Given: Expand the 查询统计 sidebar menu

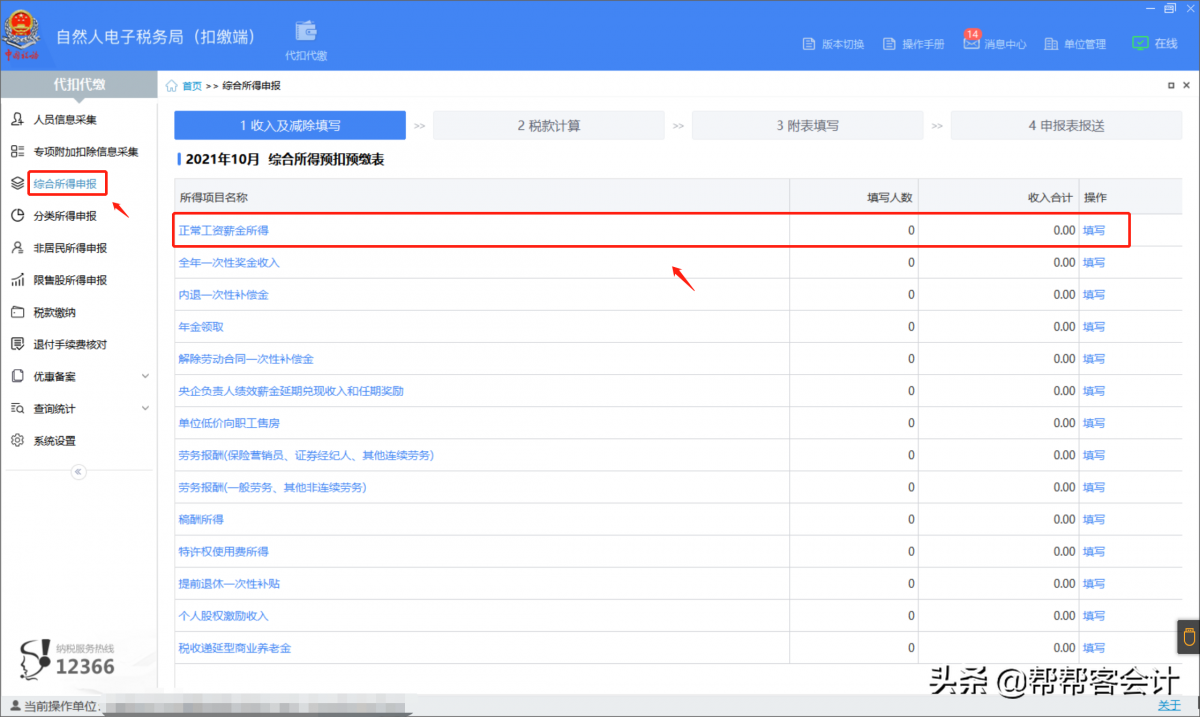Looking at the screenshot, I should pyautogui.click(x=145, y=409).
